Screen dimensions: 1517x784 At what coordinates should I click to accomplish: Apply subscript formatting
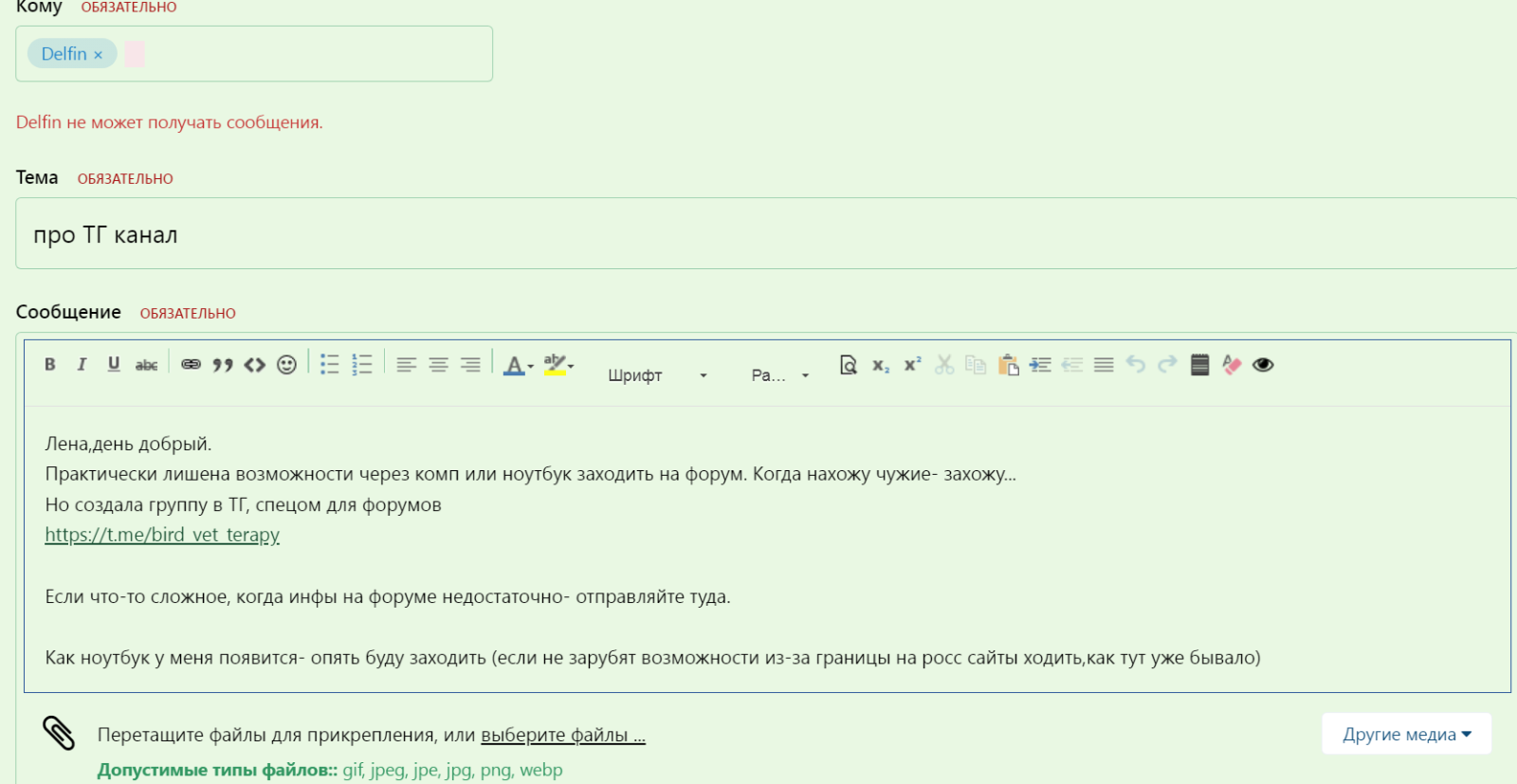tap(881, 364)
